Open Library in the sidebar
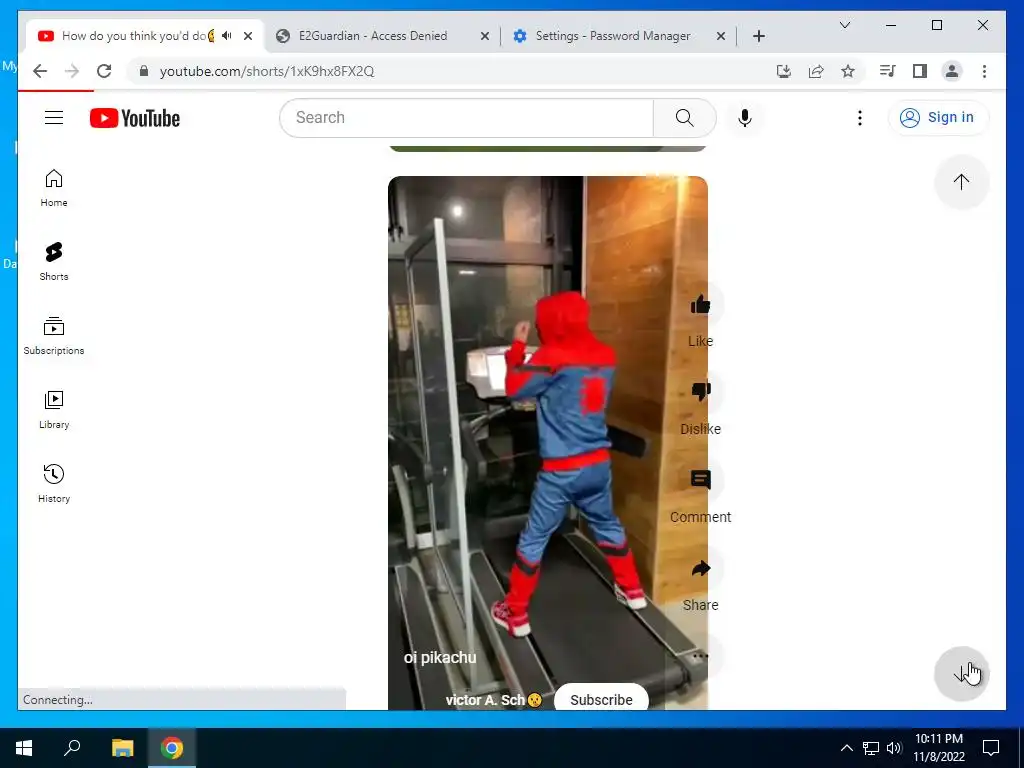The width and height of the screenshot is (1024, 768). [x=54, y=410]
